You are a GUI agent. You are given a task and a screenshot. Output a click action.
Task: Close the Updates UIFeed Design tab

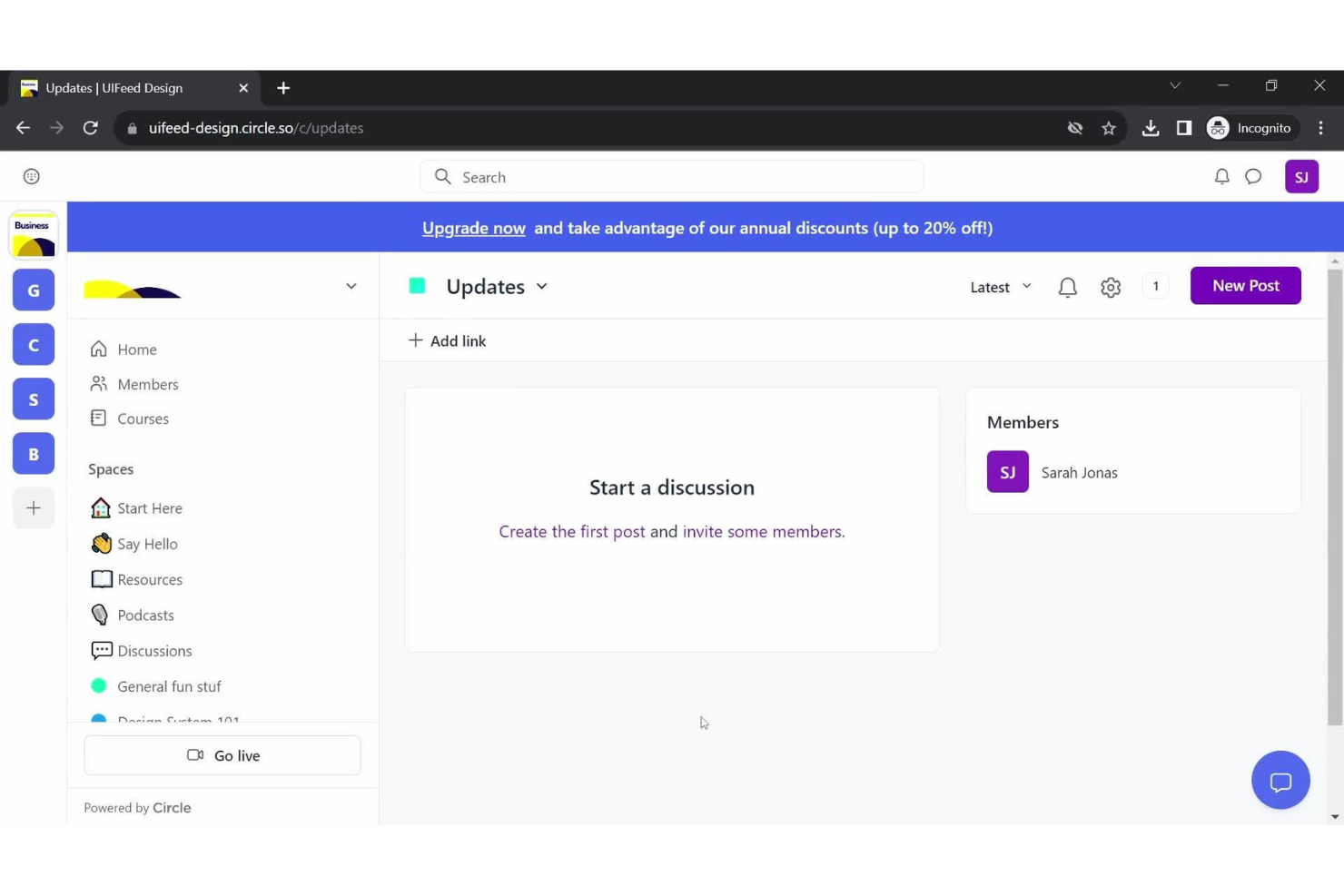[243, 88]
